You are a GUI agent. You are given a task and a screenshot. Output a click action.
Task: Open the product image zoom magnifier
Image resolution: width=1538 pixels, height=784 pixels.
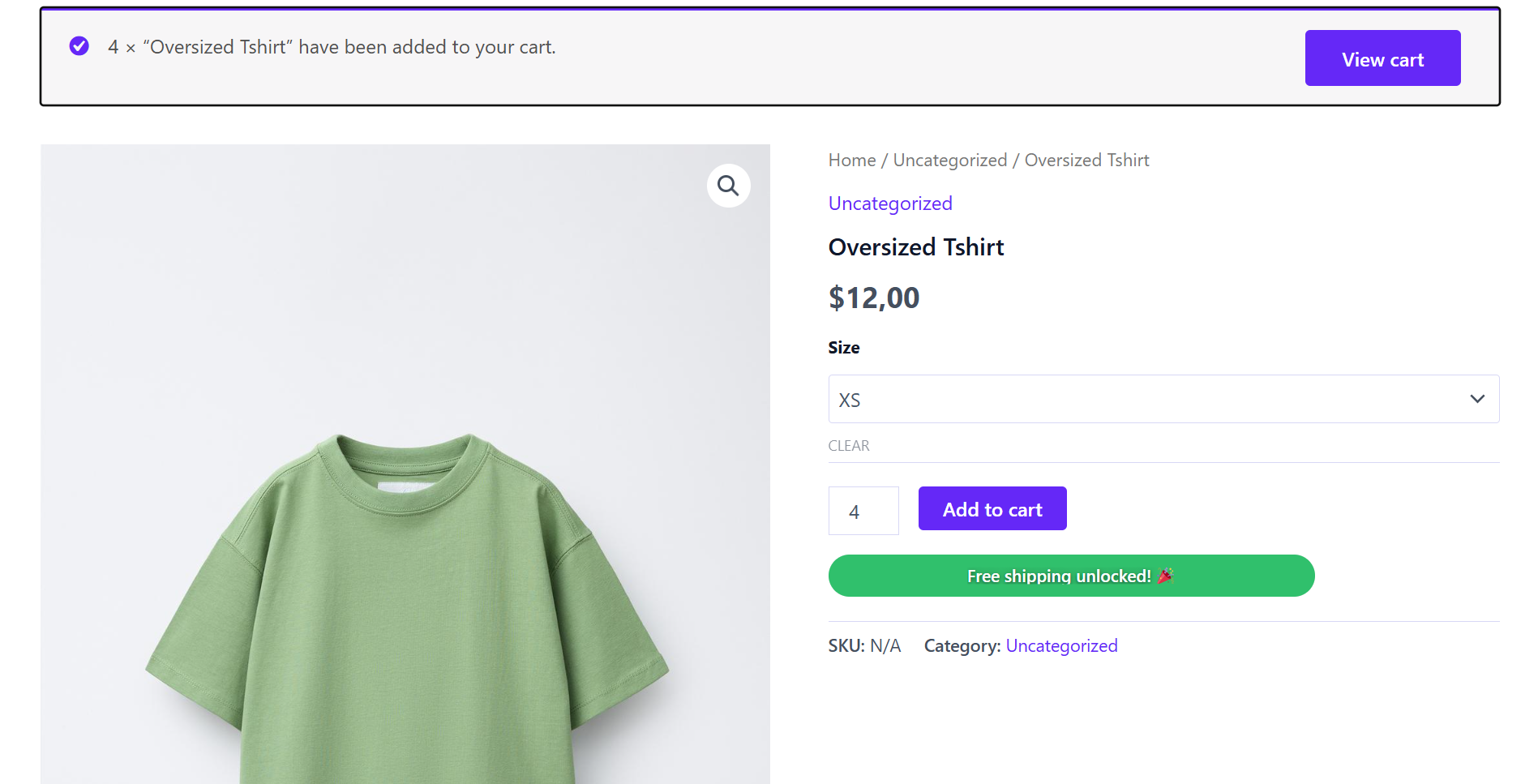(x=728, y=185)
